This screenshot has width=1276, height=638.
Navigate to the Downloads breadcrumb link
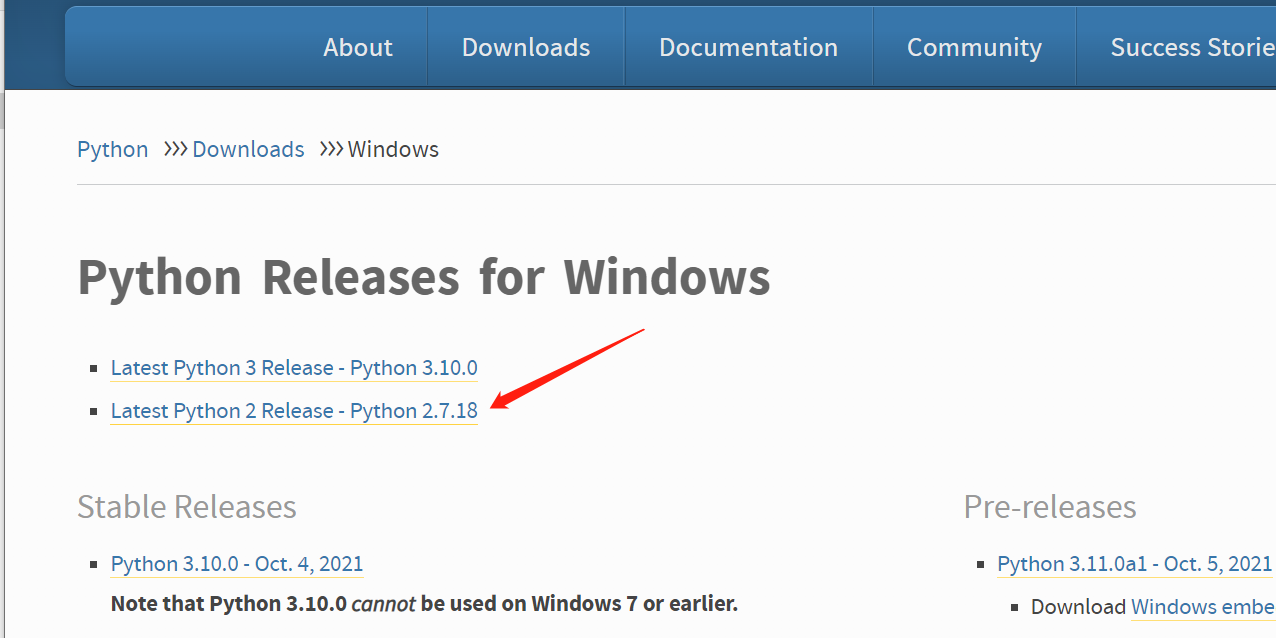tap(248, 150)
